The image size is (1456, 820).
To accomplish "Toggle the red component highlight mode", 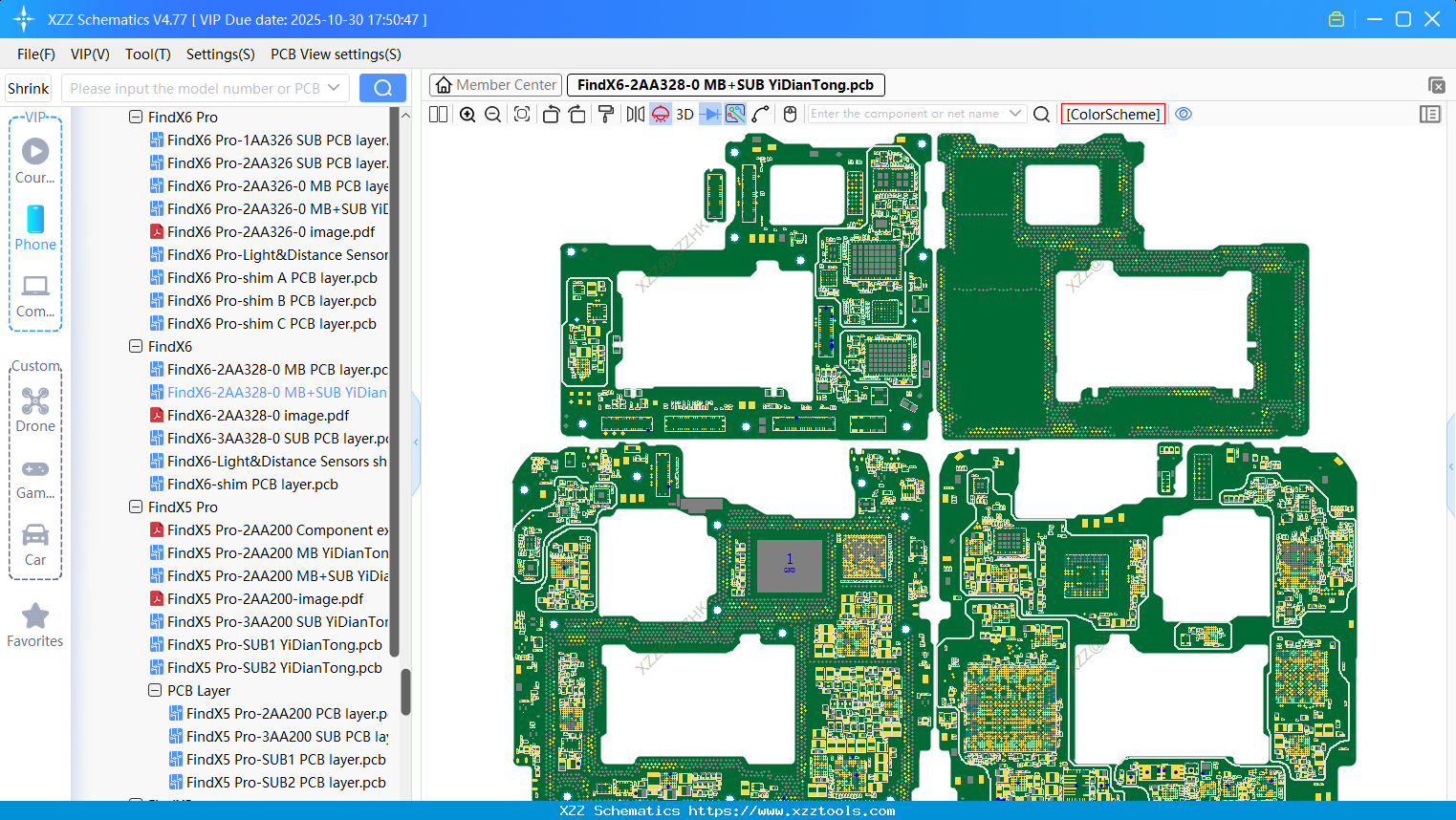I will point(660,114).
